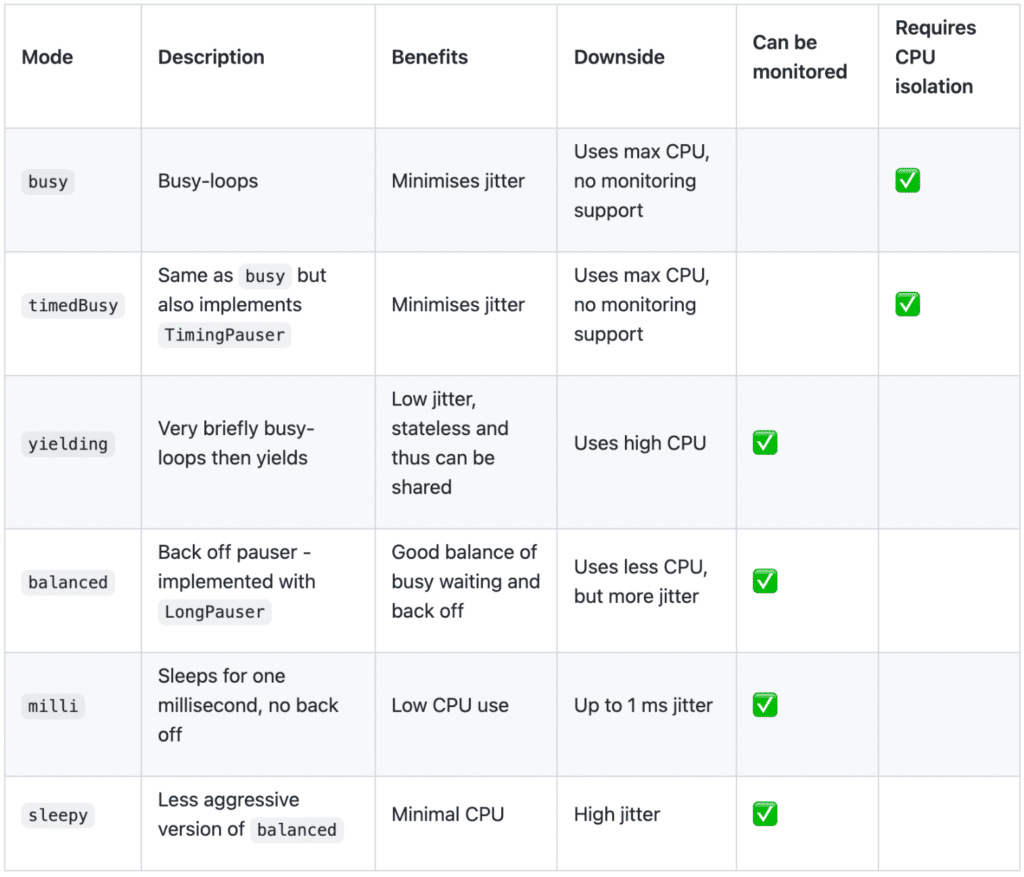
Task: Click the Benefits column header
Action: pyautogui.click(x=430, y=57)
